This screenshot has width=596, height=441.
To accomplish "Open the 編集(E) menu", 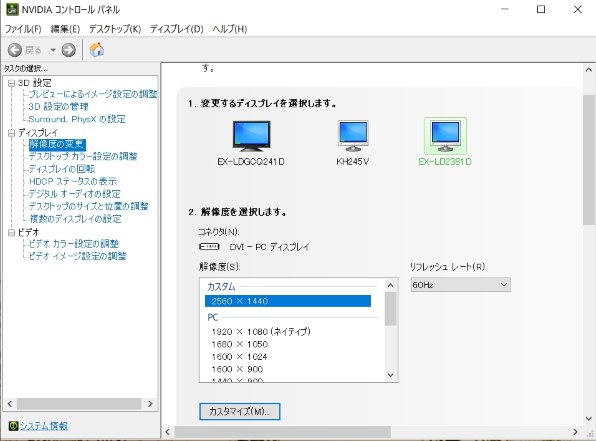I will (x=65, y=29).
